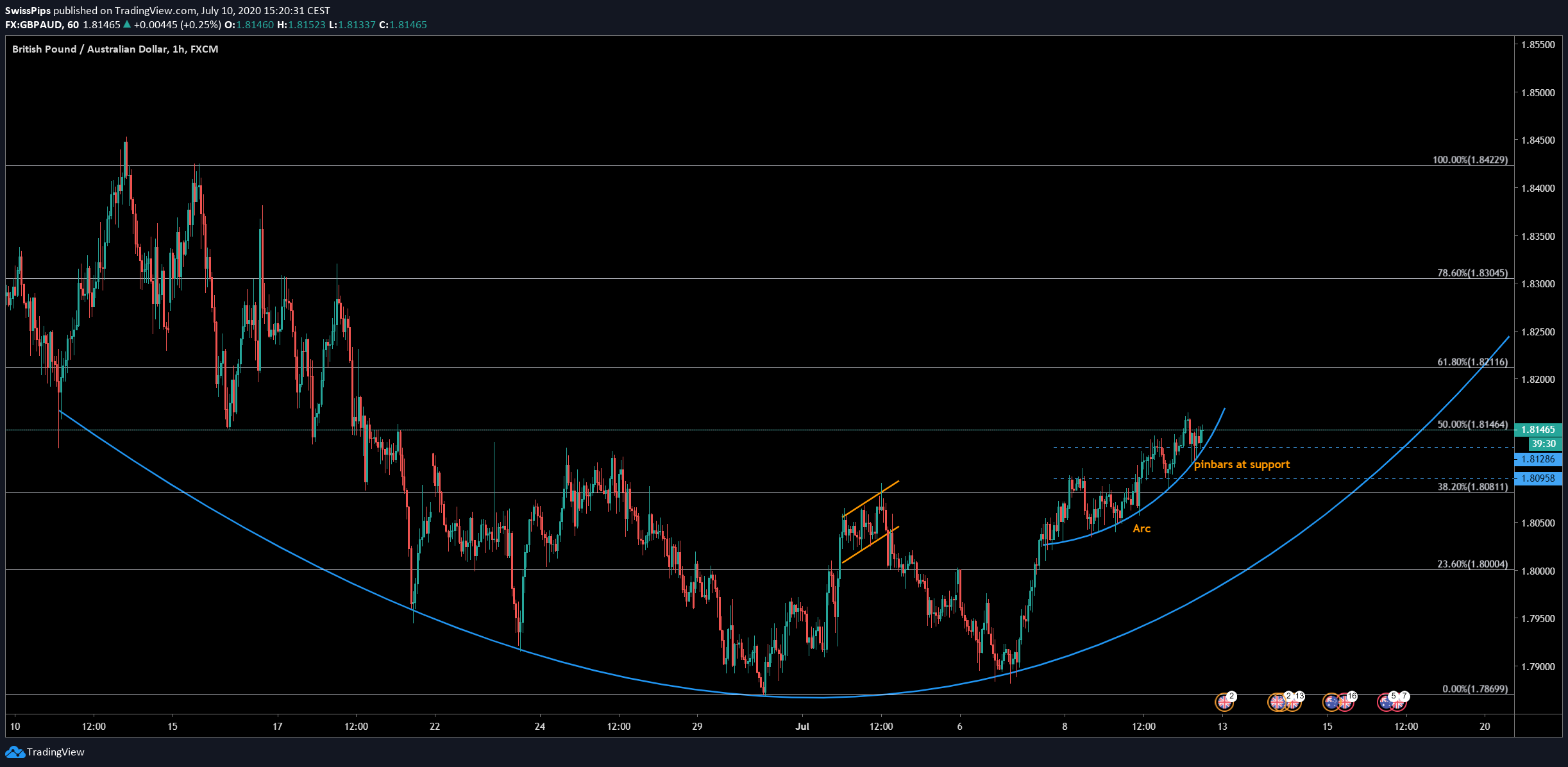Click the 38.20%(1.80811) Fibonacci label
1568x767 pixels.
(x=1472, y=487)
